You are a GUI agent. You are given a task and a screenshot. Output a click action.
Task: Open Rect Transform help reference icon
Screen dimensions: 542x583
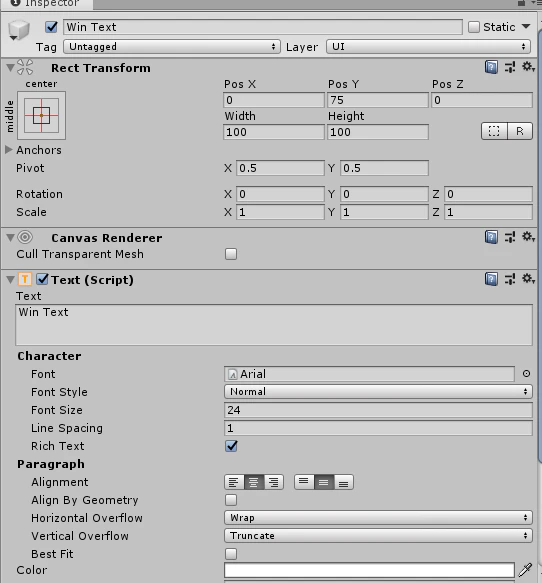tap(491, 67)
